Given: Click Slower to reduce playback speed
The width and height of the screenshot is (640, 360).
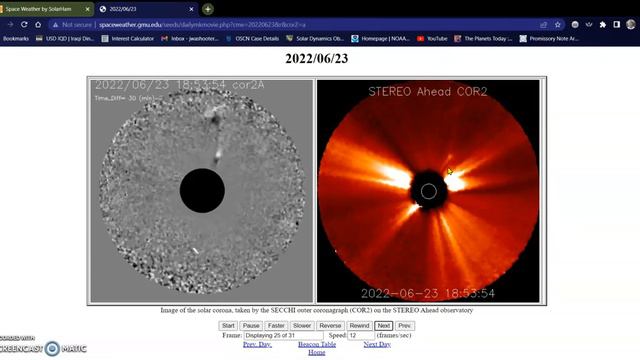Looking at the screenshot, I should [x=302, y=326].
